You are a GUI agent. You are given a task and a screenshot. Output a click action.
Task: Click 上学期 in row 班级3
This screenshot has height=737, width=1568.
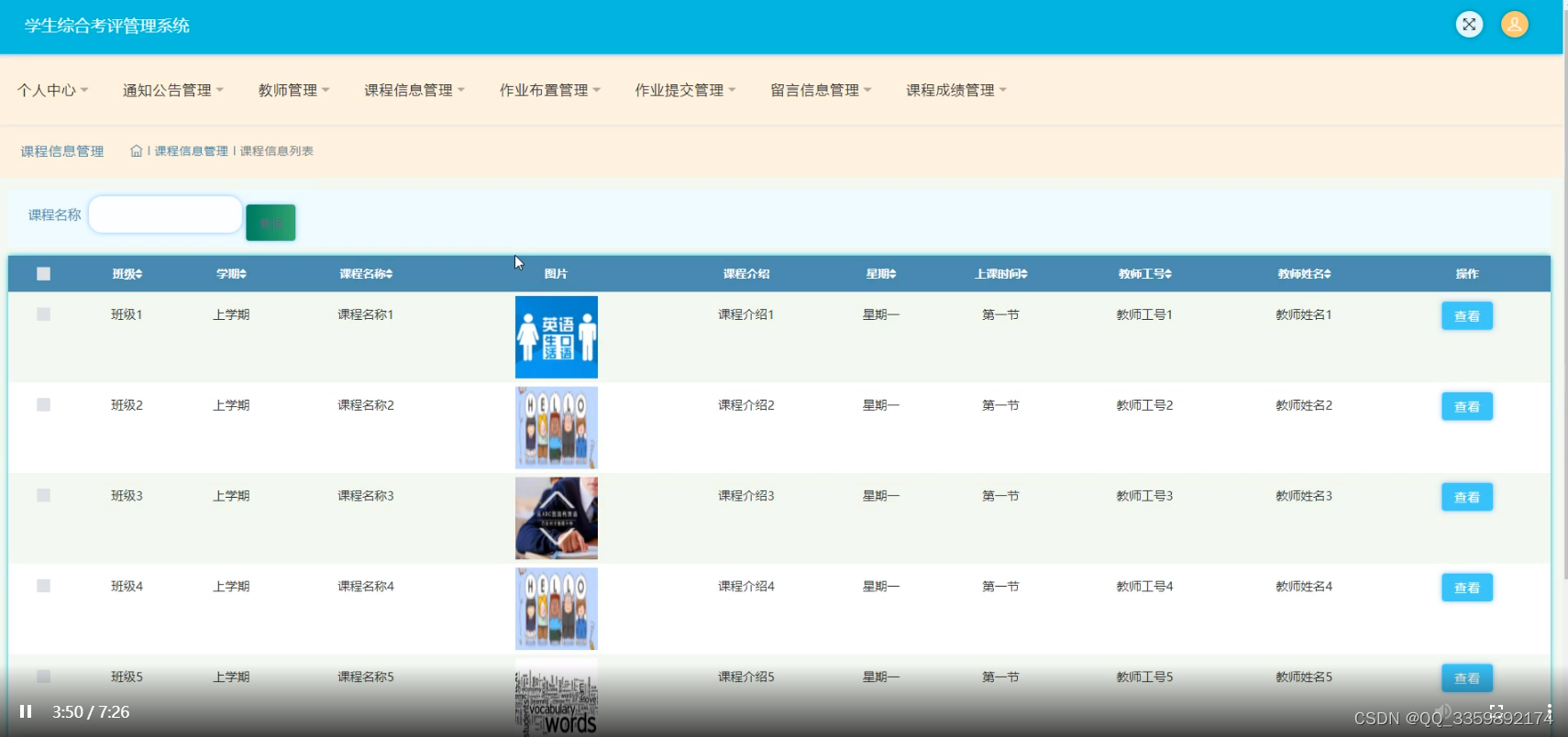[231, 496]
